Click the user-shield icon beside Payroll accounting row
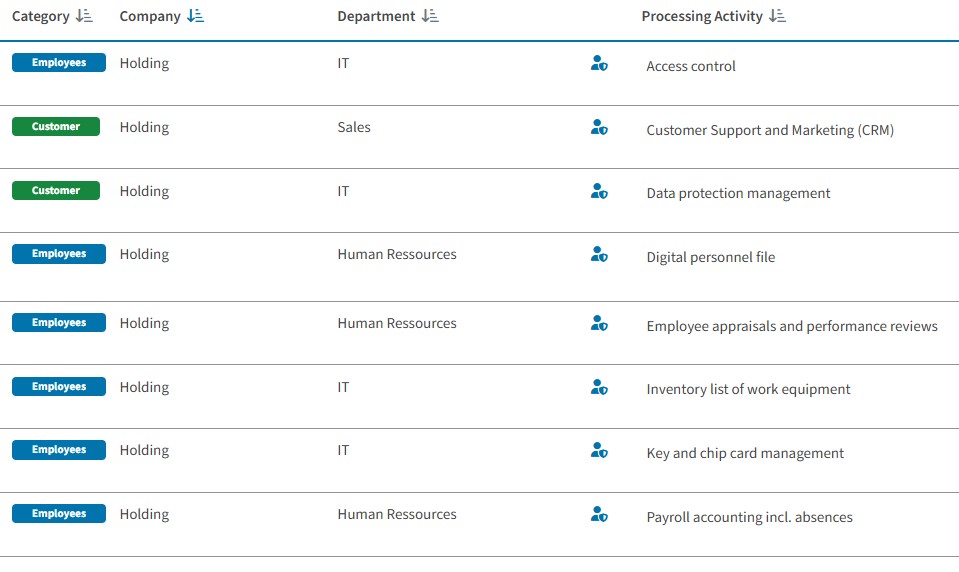 point(599,515)
